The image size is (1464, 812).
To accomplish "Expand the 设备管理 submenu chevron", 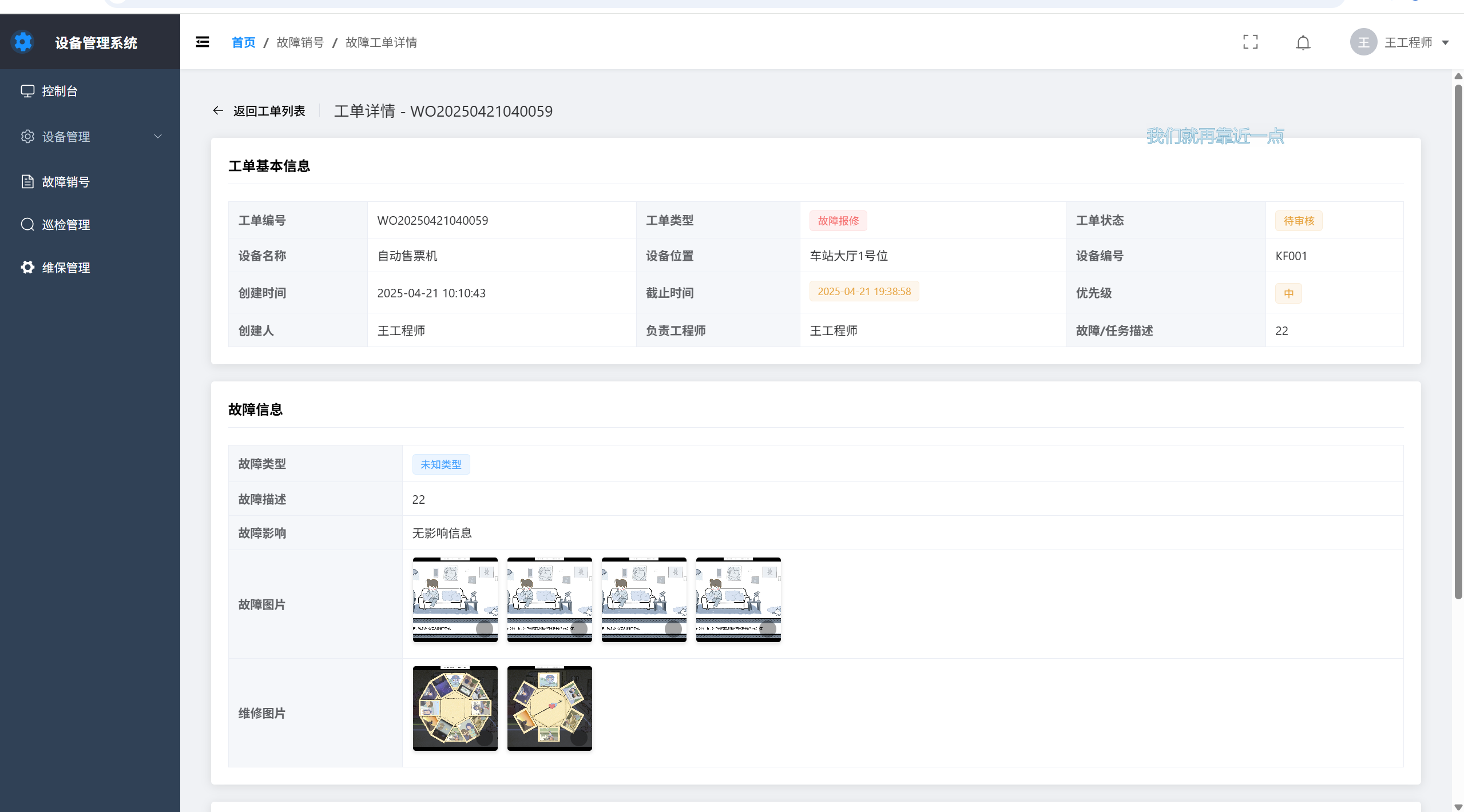I will 158,137.
